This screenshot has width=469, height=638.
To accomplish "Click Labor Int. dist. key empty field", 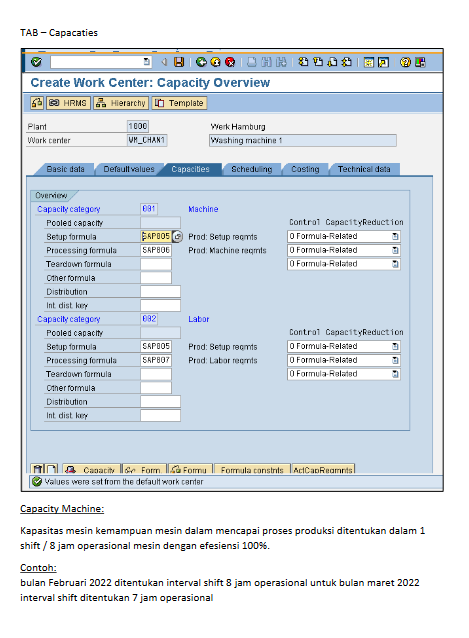I will [160, 415].
